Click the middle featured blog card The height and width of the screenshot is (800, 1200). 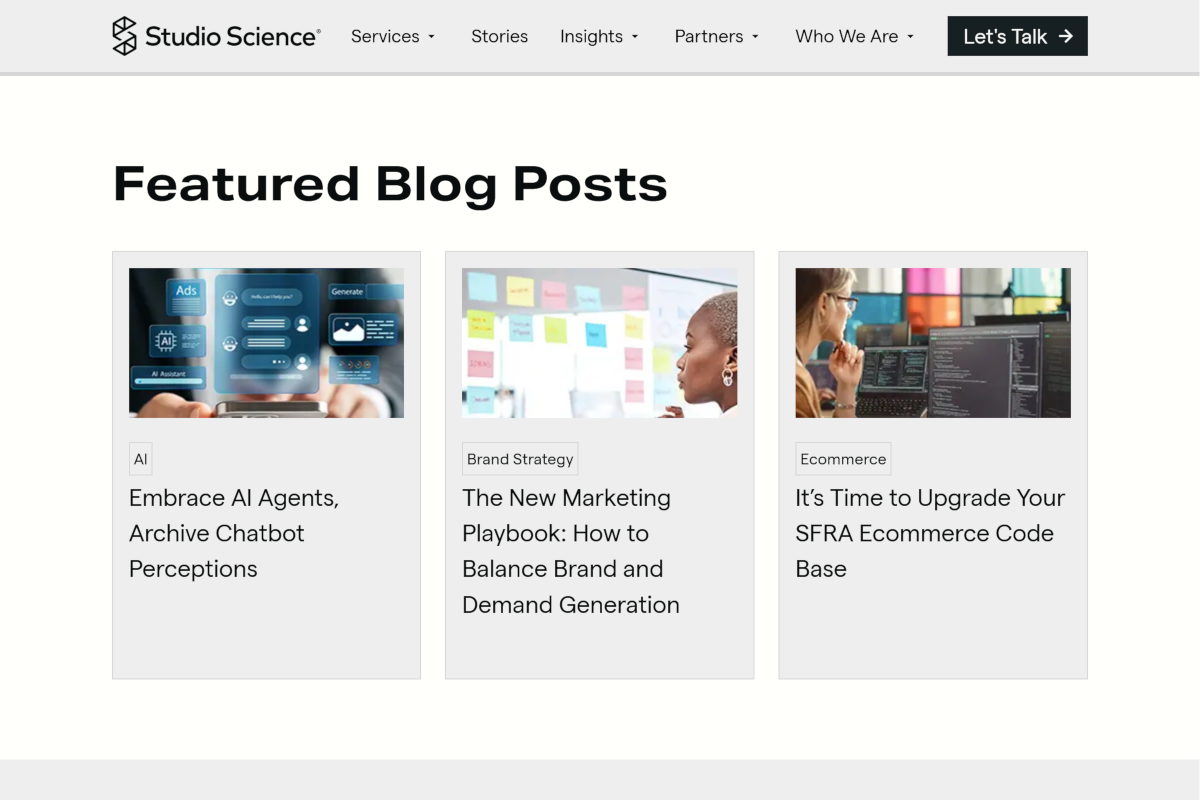599,464
